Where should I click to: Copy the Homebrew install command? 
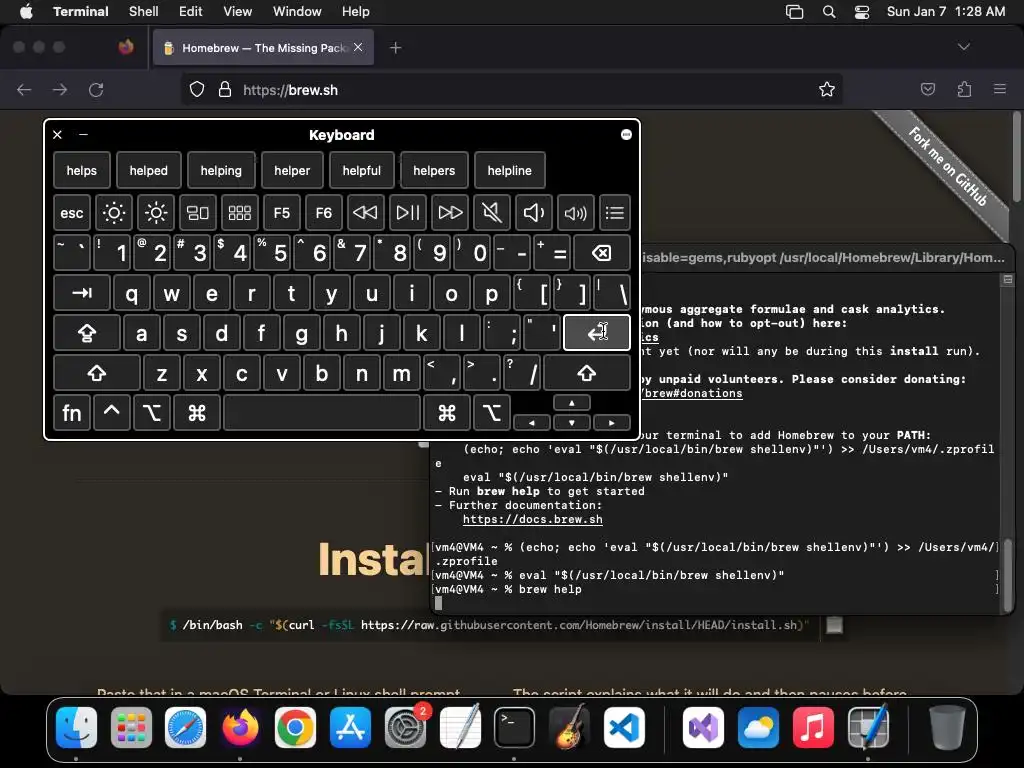[834, 625]
